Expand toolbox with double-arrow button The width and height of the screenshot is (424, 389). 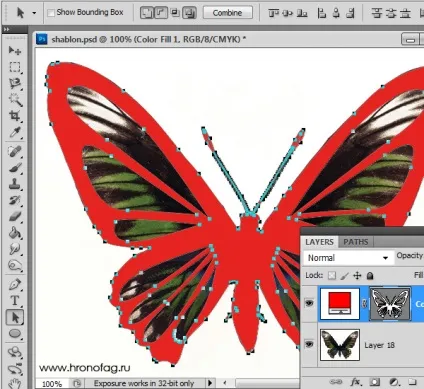click(7, 29)
